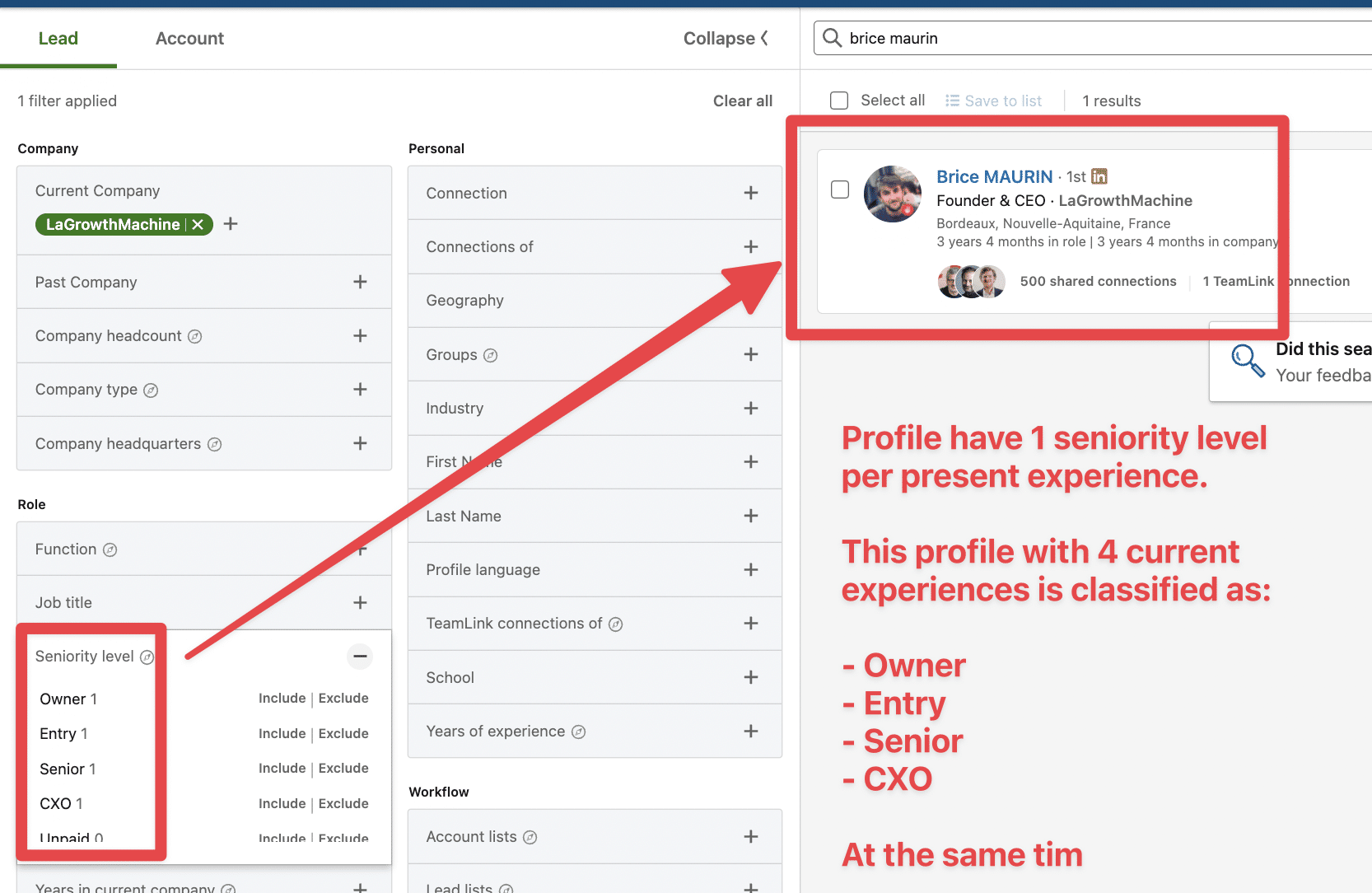Expand the Last Name filter

751,516
